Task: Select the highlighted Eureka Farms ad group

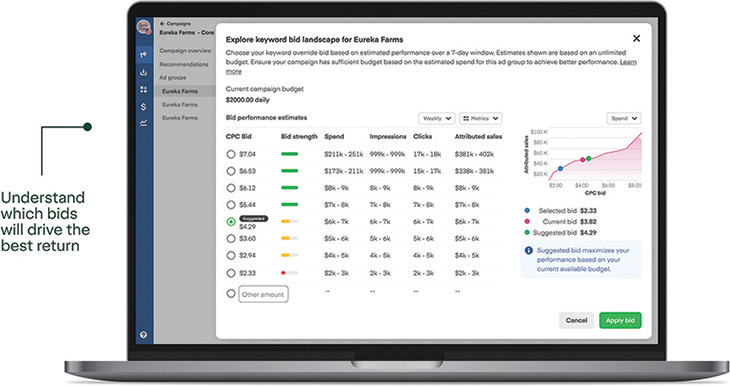Action: click(184, 91)
